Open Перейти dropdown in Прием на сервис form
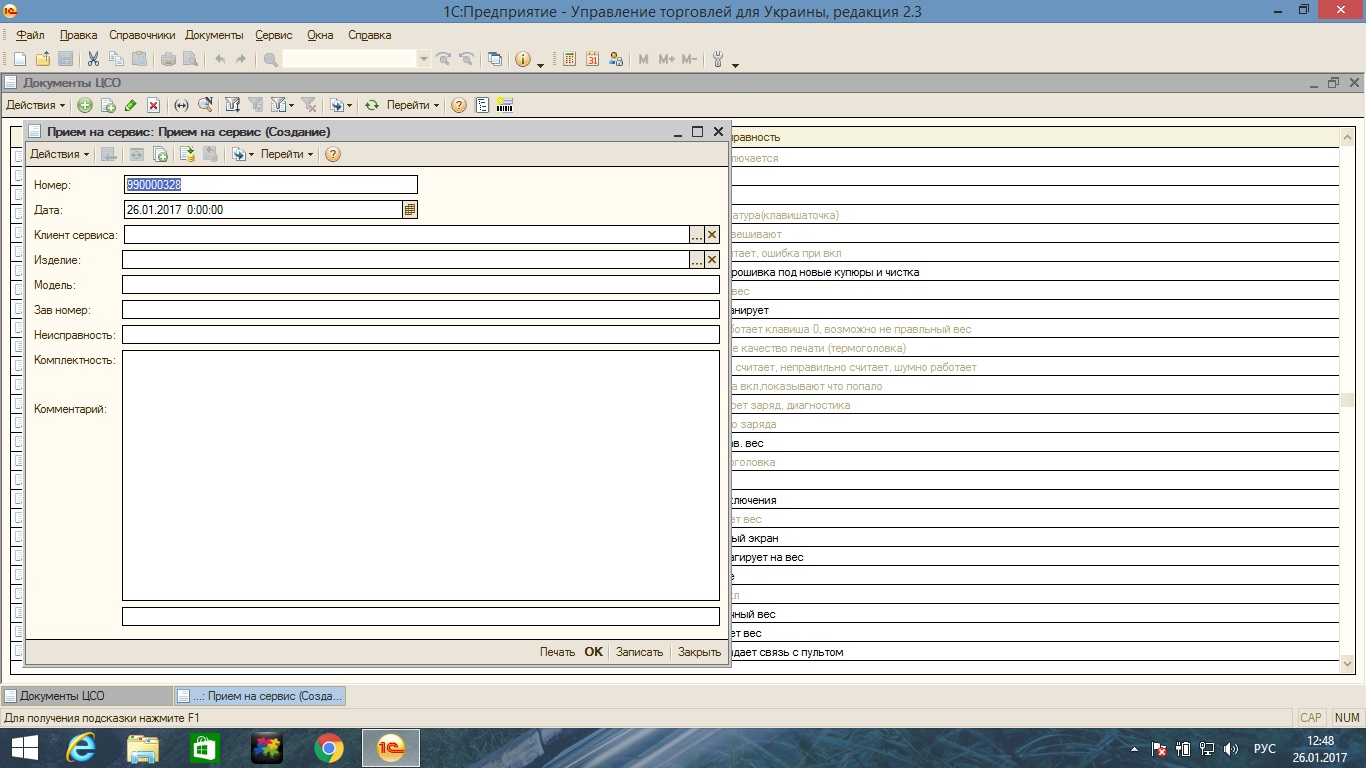The image size is (1366, 768). click(287, 154)
